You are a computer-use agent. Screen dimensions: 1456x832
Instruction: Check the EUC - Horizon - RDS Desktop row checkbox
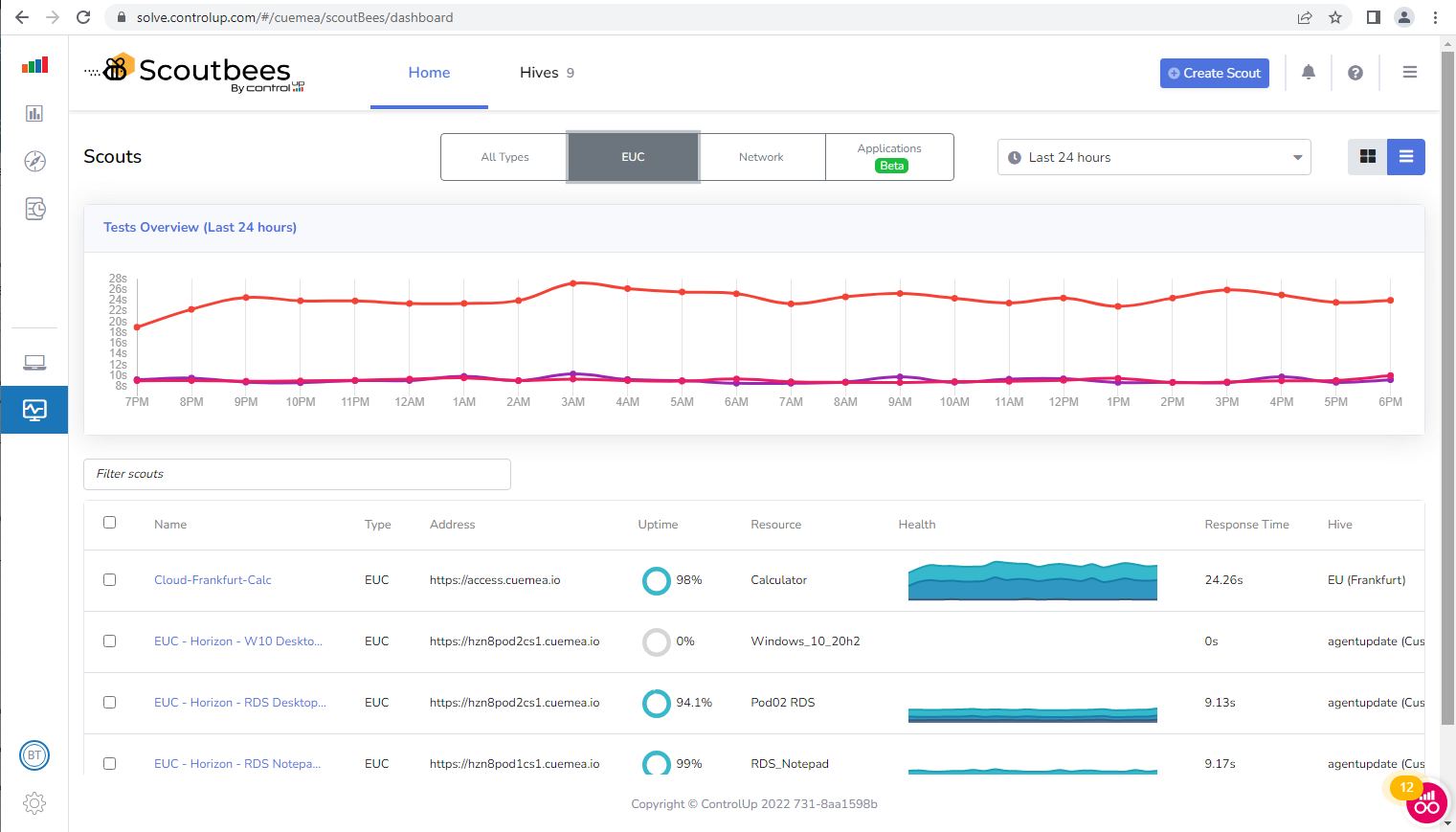click(109, 702)
